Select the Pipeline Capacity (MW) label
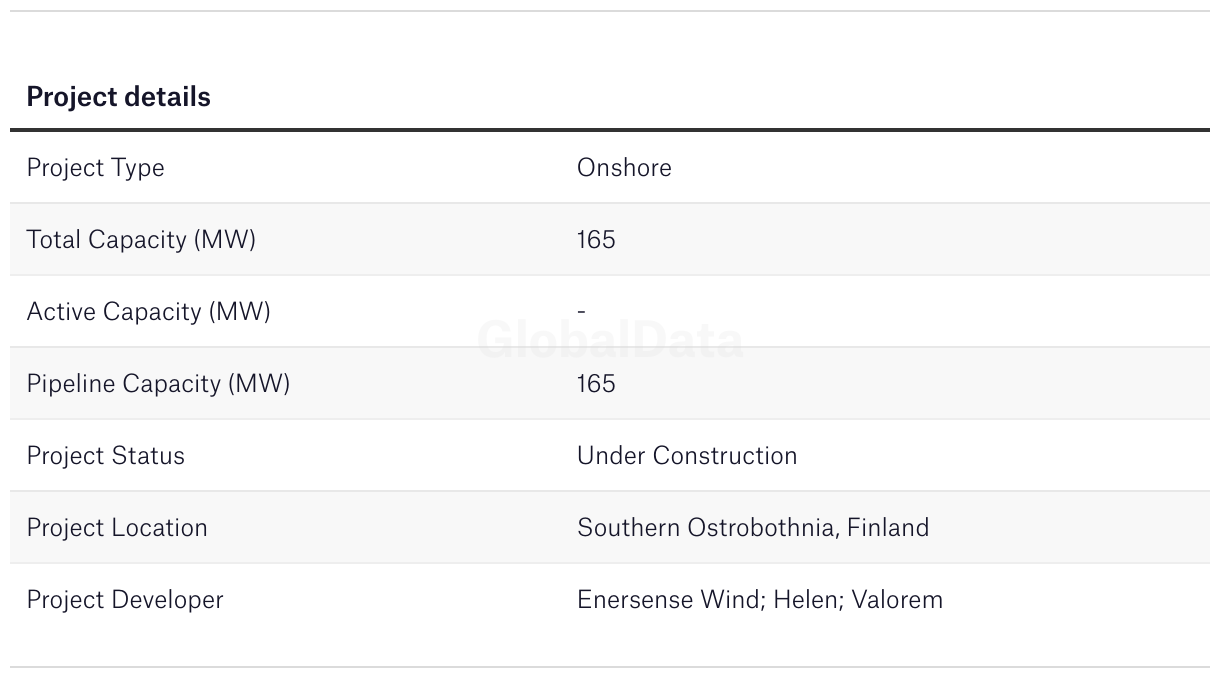The width and height of the screenshot is (1220, 678). [158, 384]
